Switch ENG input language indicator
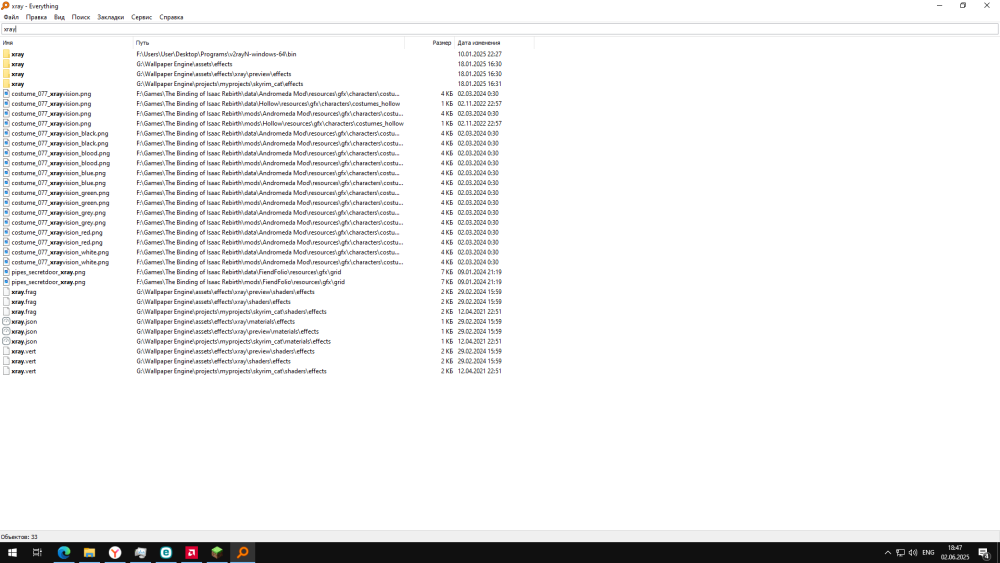Screen dimensions: 1000x563 [928, 553]
